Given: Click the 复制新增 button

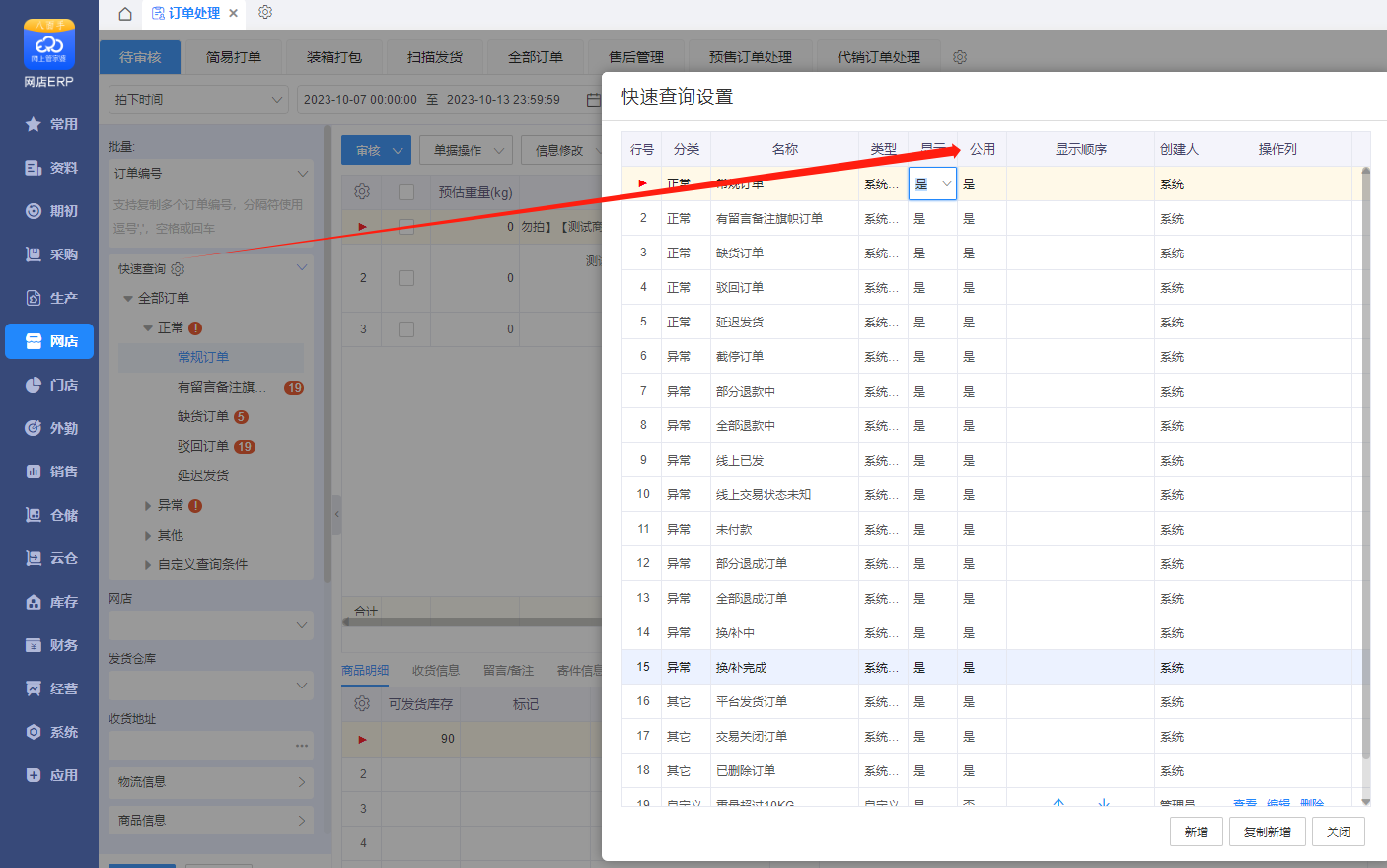Looking at the screenshot, I should pyautogui.click(x=1268, y=832).
